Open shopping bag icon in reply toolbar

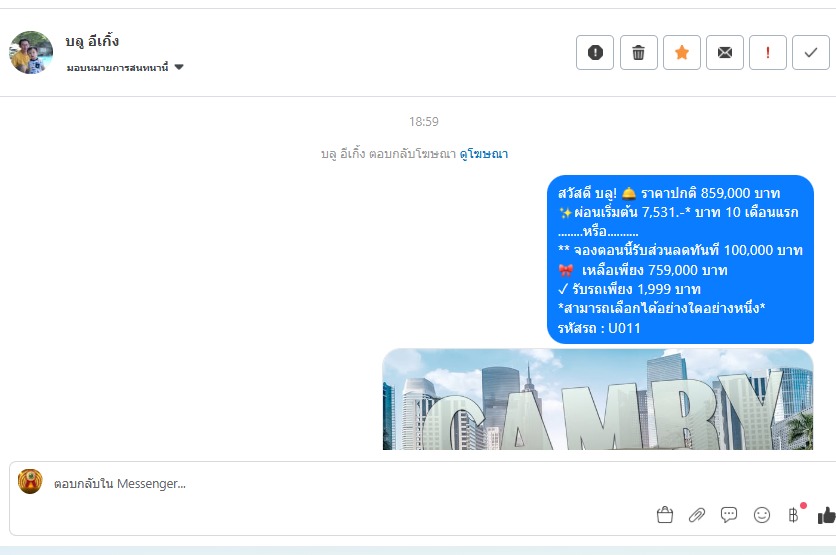coord(665,514)
